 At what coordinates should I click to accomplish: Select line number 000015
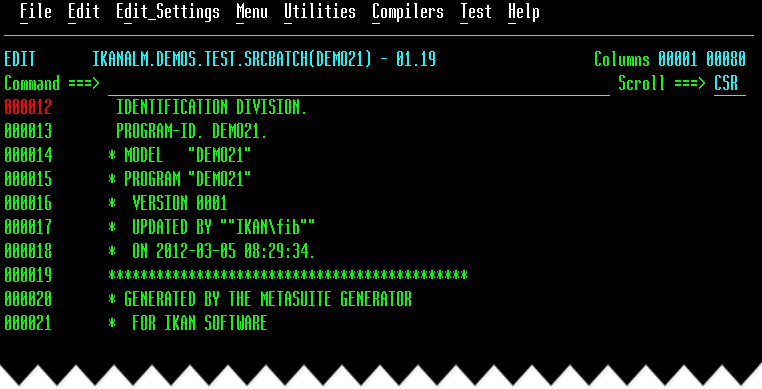(x=28, y=179)
